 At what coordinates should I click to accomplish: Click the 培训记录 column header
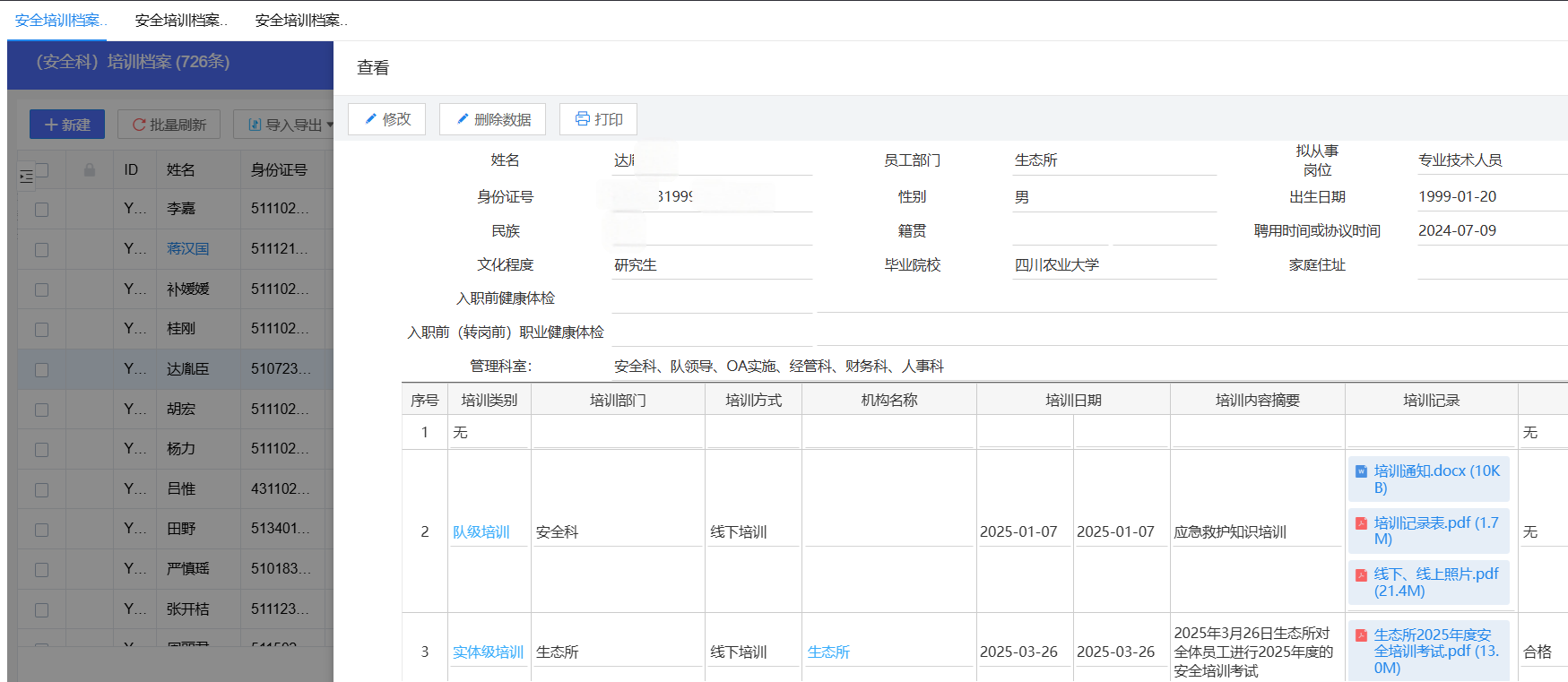[1431, 401]
